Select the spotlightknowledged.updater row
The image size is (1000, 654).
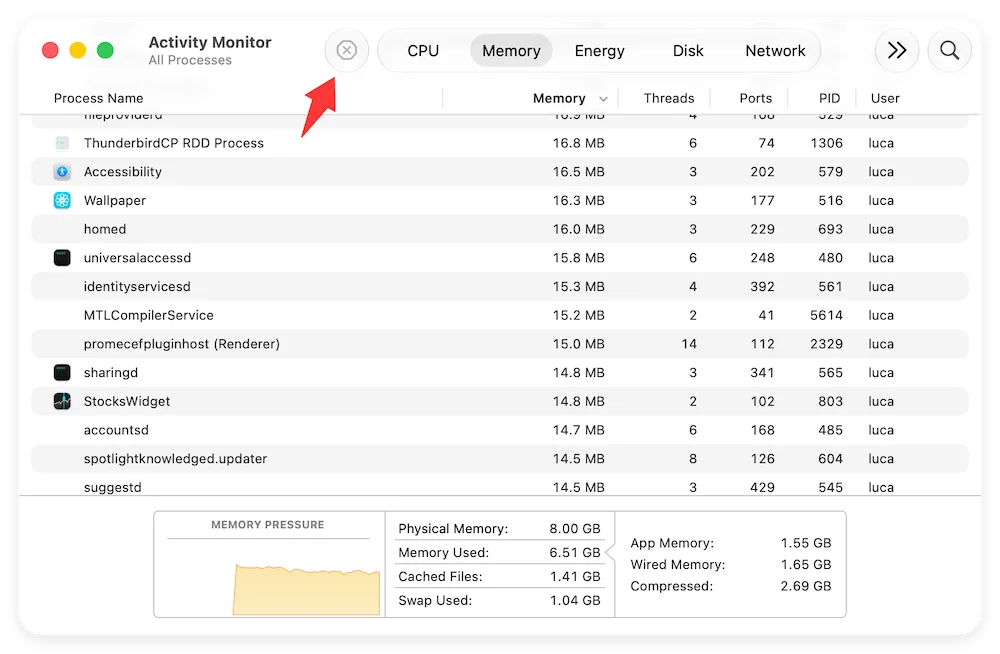500,459
